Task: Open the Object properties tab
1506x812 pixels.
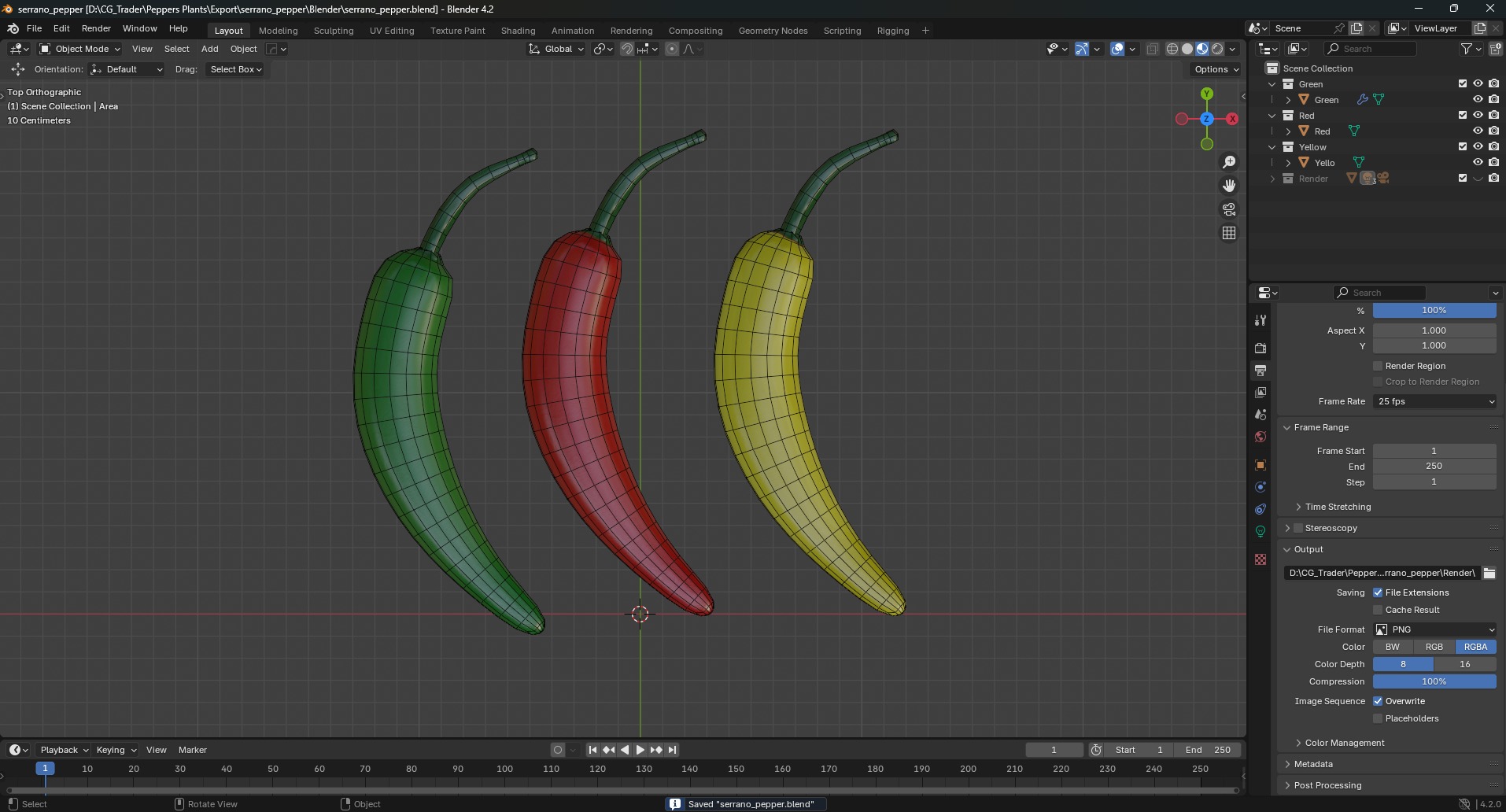Action: (1261, 465)
